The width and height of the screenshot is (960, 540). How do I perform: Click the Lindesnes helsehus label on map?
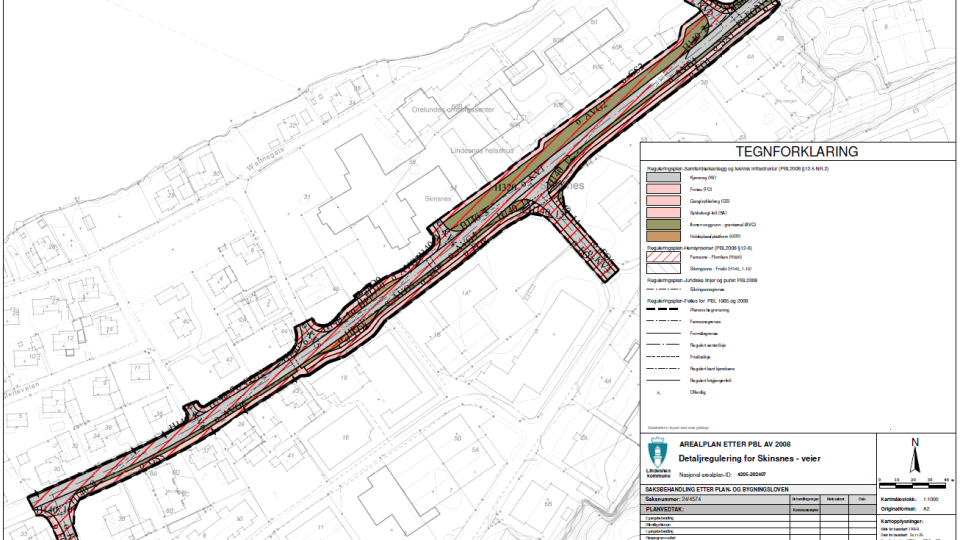[x=483, y=151]
